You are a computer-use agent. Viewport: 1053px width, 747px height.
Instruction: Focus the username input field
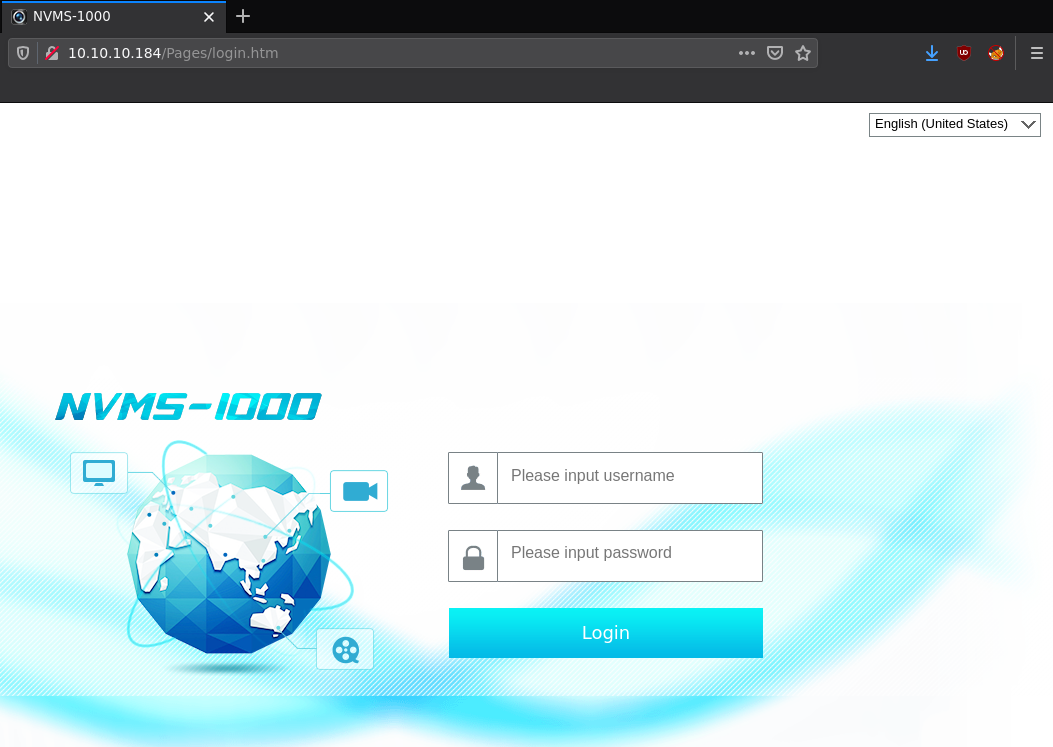(629, 478)
